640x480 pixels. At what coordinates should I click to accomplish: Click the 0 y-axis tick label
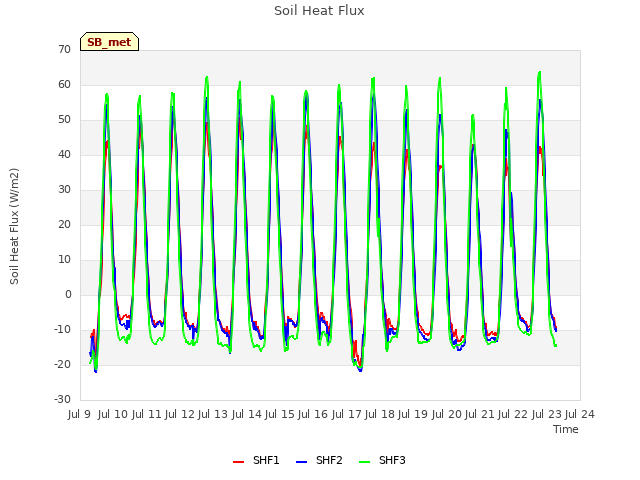pyautogui.click(x=68, y=294)
